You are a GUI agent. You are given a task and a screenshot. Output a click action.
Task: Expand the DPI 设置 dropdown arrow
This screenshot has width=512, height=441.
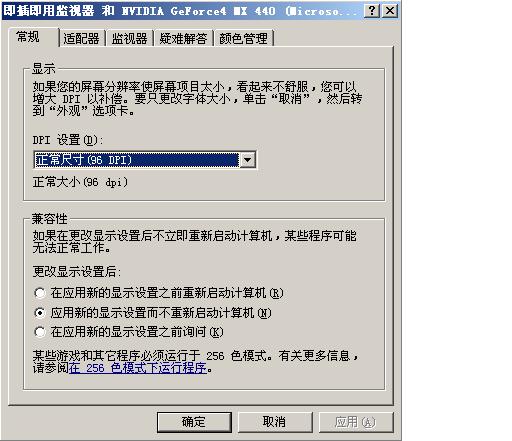click(248, 160)
